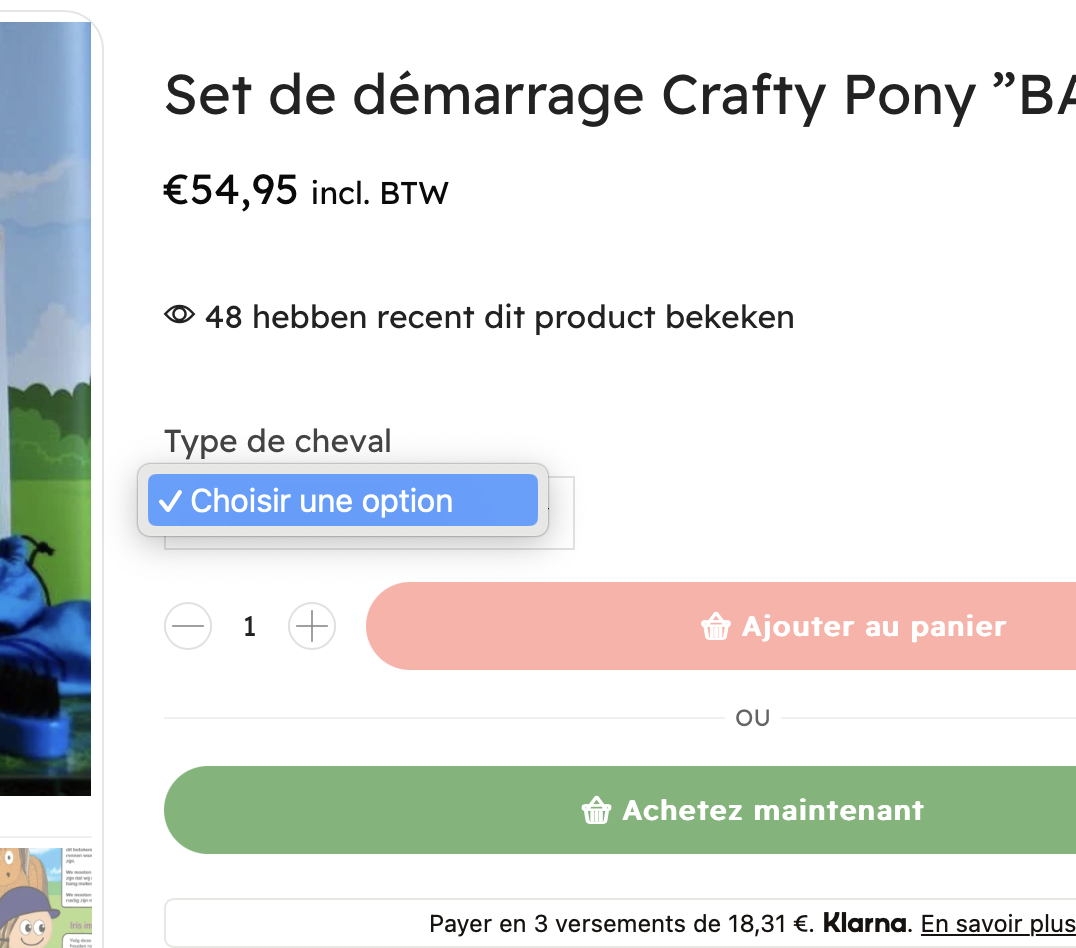Open the main product image
The image size is (1076, 948).
45,408
